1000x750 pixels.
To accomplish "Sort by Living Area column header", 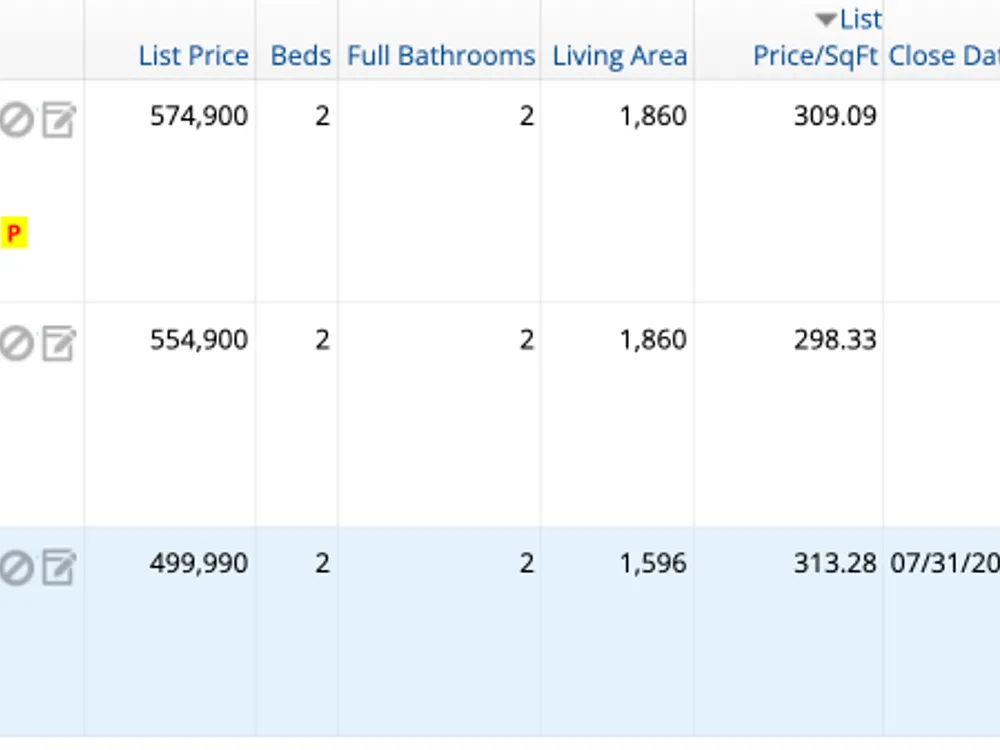I will point(620,56).
